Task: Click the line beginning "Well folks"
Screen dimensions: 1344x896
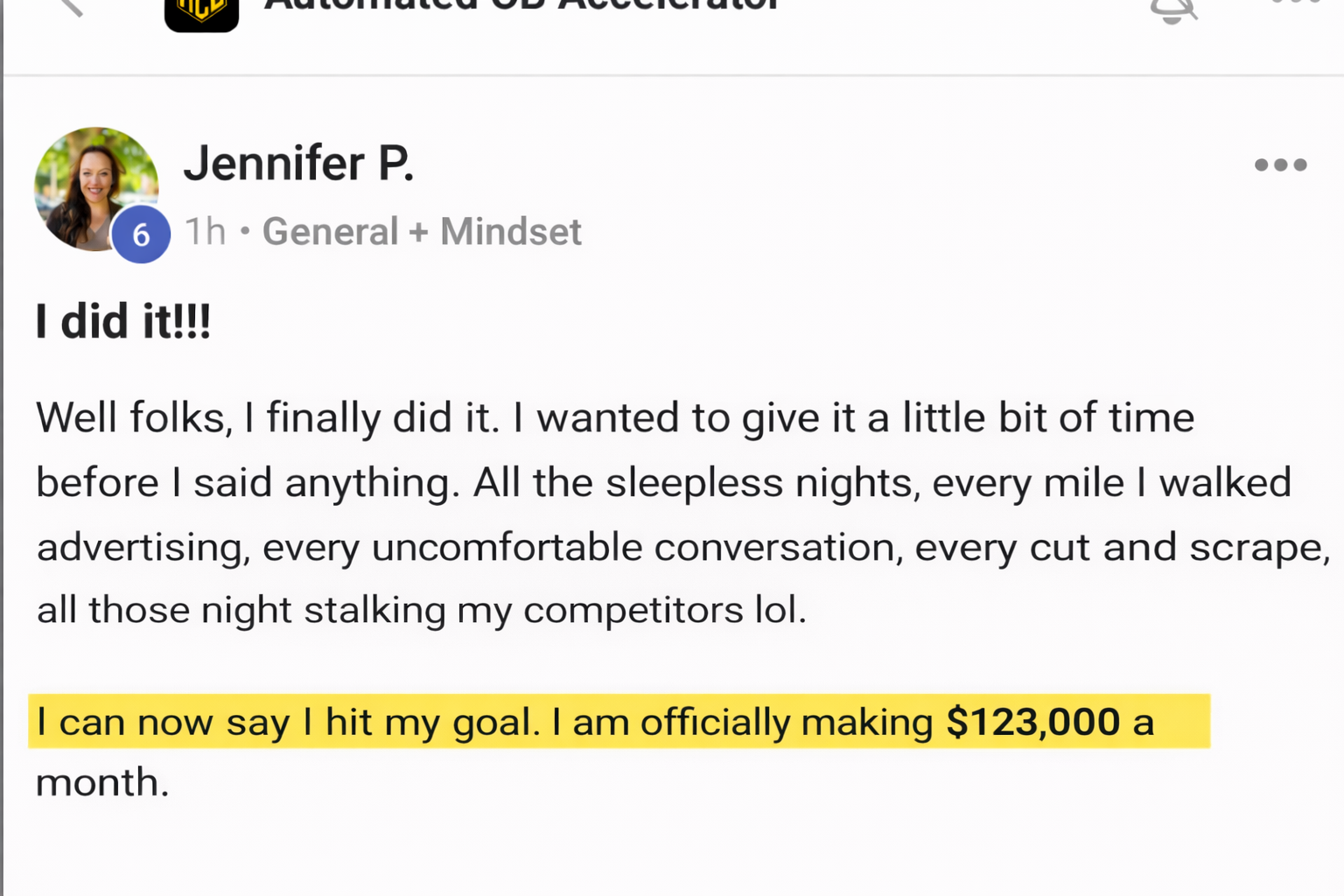Action: point(614,417)
